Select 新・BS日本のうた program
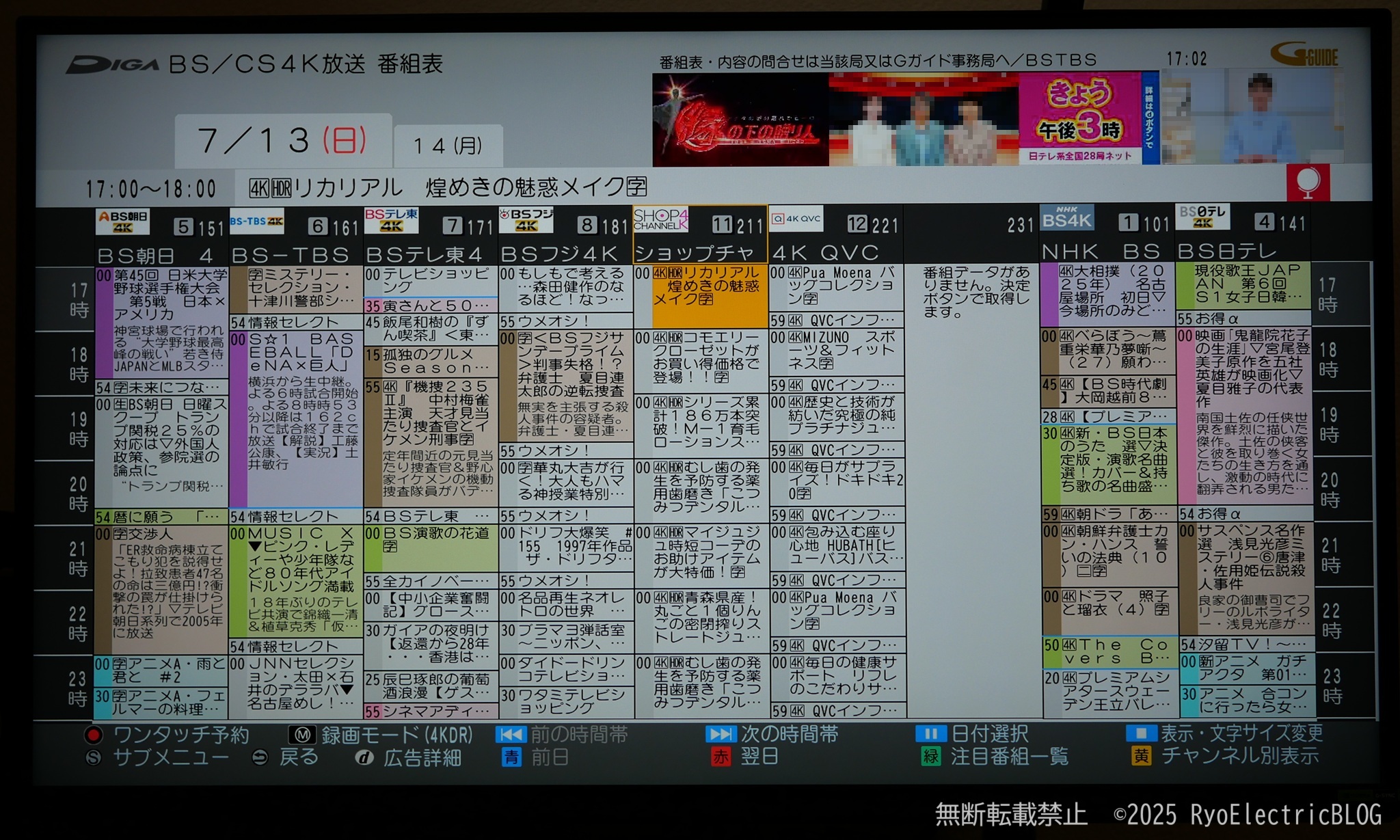The image size is (1400, 840). tap(1108, 465)
